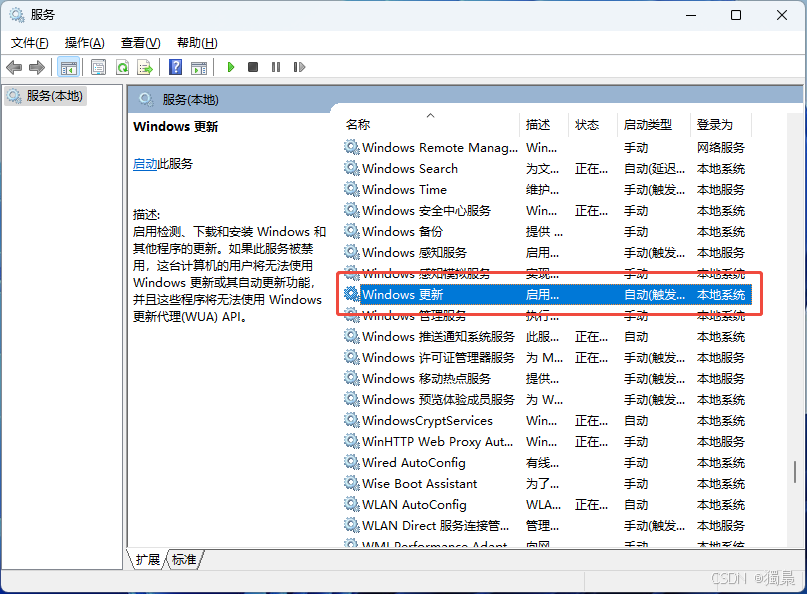Screen dimensions: 807x594
Task: Select the Wired AutoConfig service name
Action: pos(414,463)
